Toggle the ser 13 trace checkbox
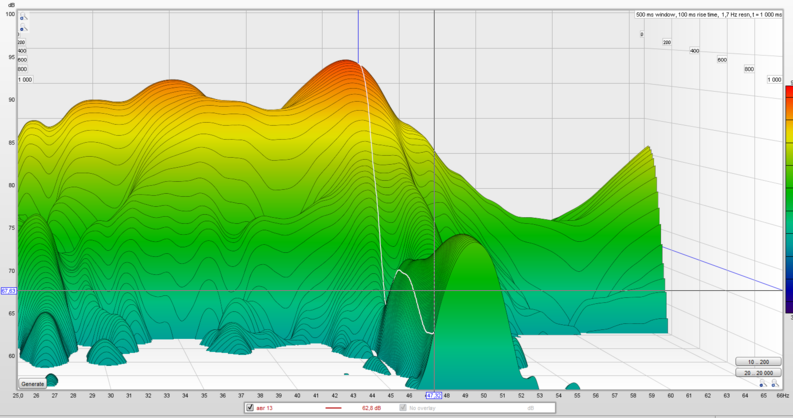This screenshot has width=793, height=418. click(249, 408)
